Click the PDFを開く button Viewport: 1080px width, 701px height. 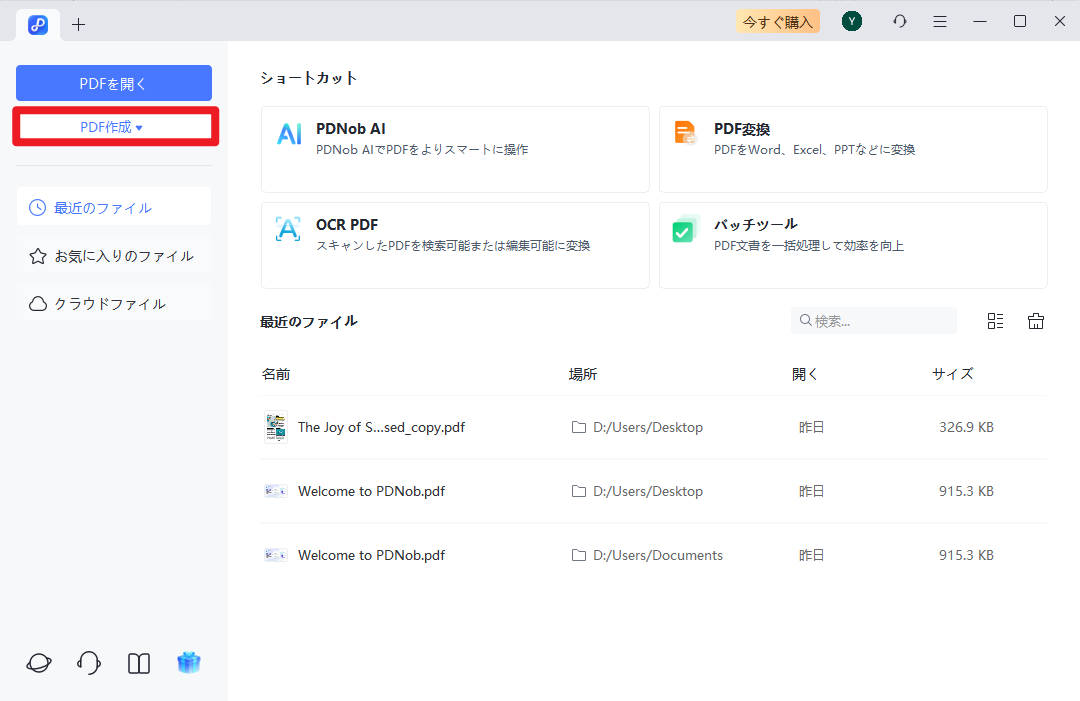(113, 82)
